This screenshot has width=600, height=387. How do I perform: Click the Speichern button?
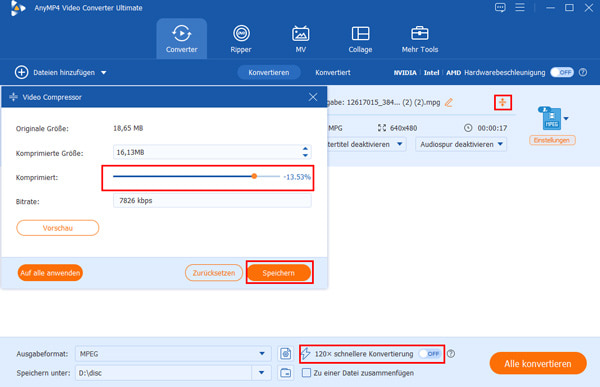279,273
